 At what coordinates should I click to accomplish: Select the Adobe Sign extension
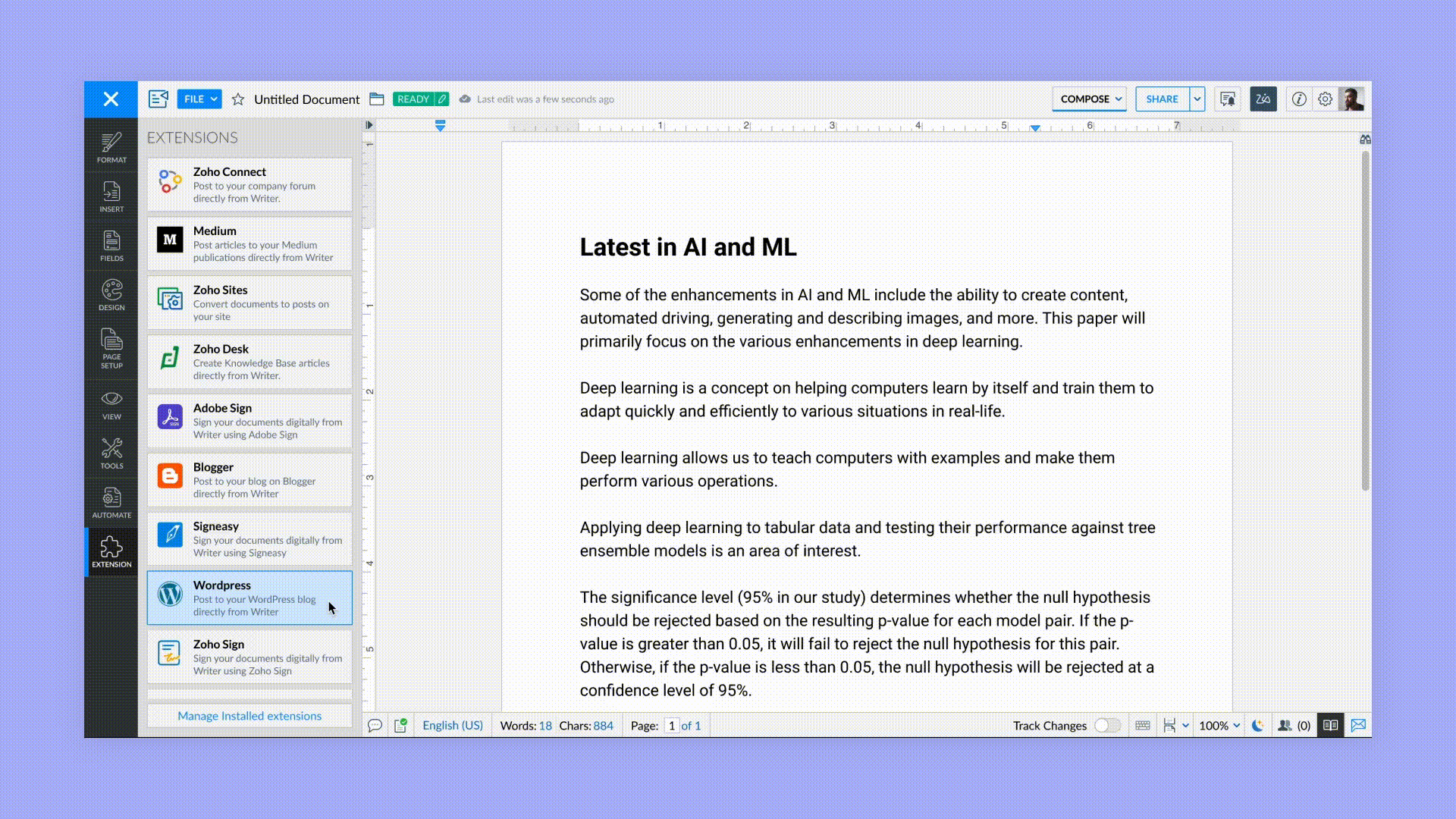click(249, 421)
